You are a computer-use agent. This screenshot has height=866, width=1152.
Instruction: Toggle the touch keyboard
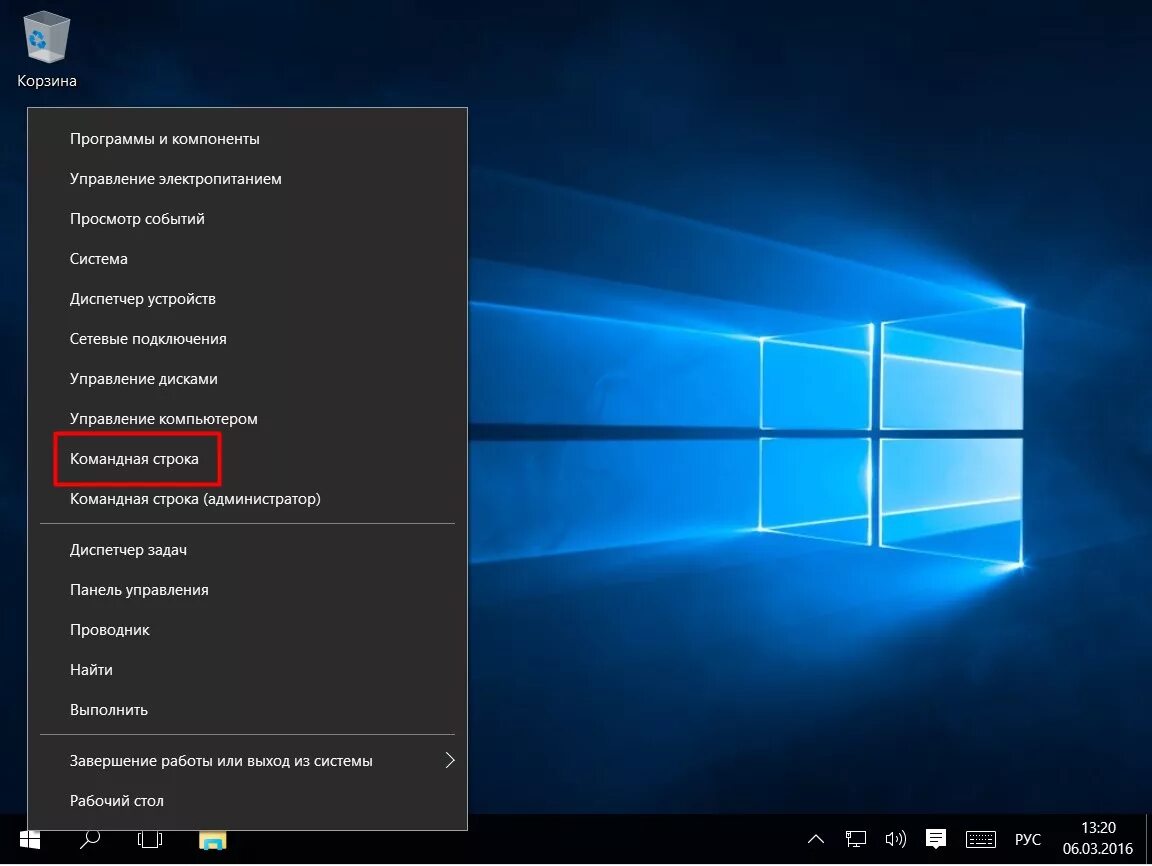coord(980,839)
